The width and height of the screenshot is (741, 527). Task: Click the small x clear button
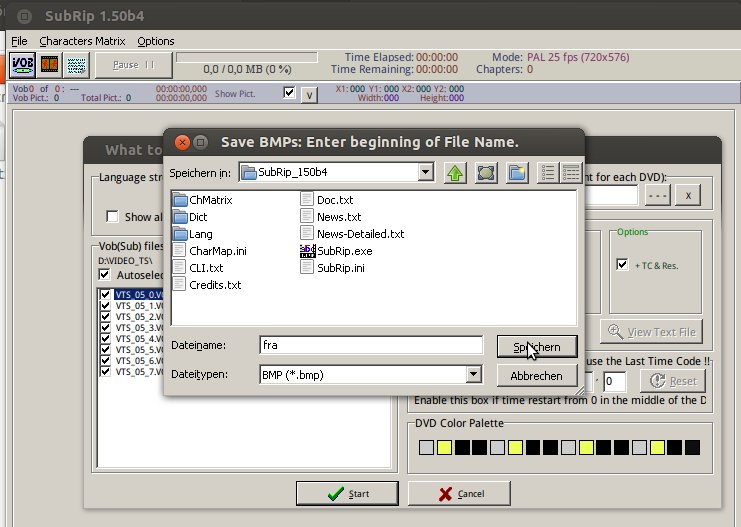688,195
